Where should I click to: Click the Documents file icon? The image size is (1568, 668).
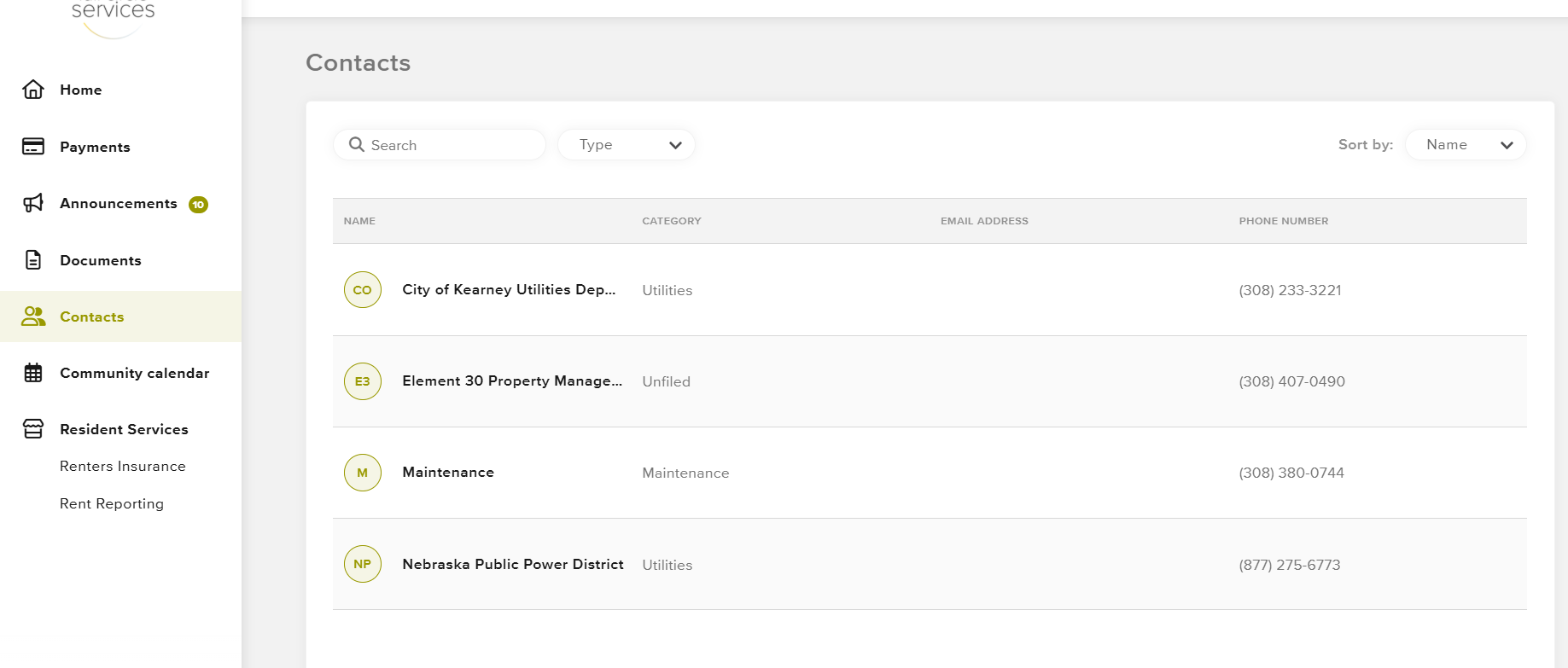(33, 260)
